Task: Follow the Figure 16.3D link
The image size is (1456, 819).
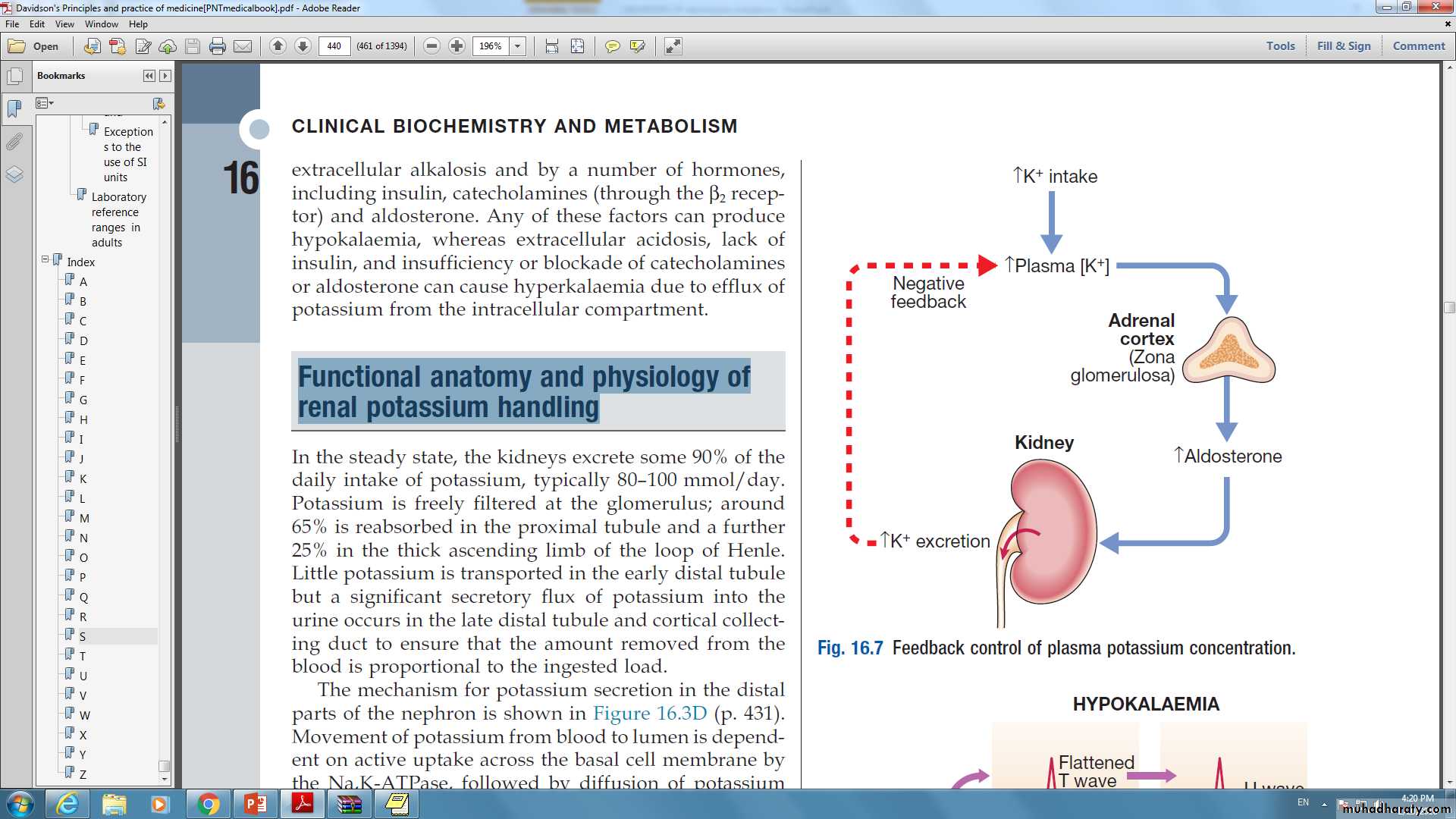Action: click(x=649, y=714)
